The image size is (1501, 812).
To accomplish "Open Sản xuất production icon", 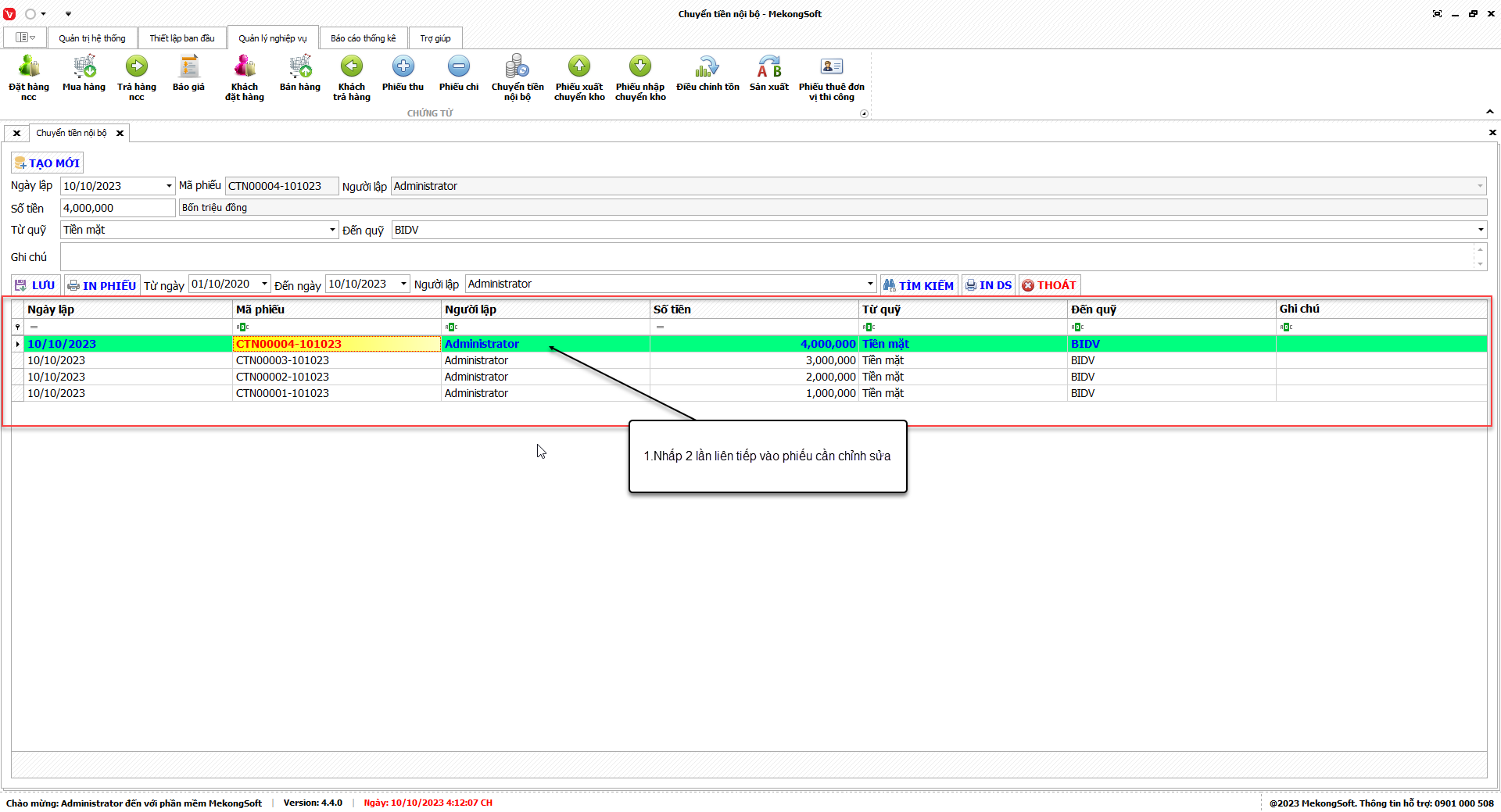I will tap(769, 73).
